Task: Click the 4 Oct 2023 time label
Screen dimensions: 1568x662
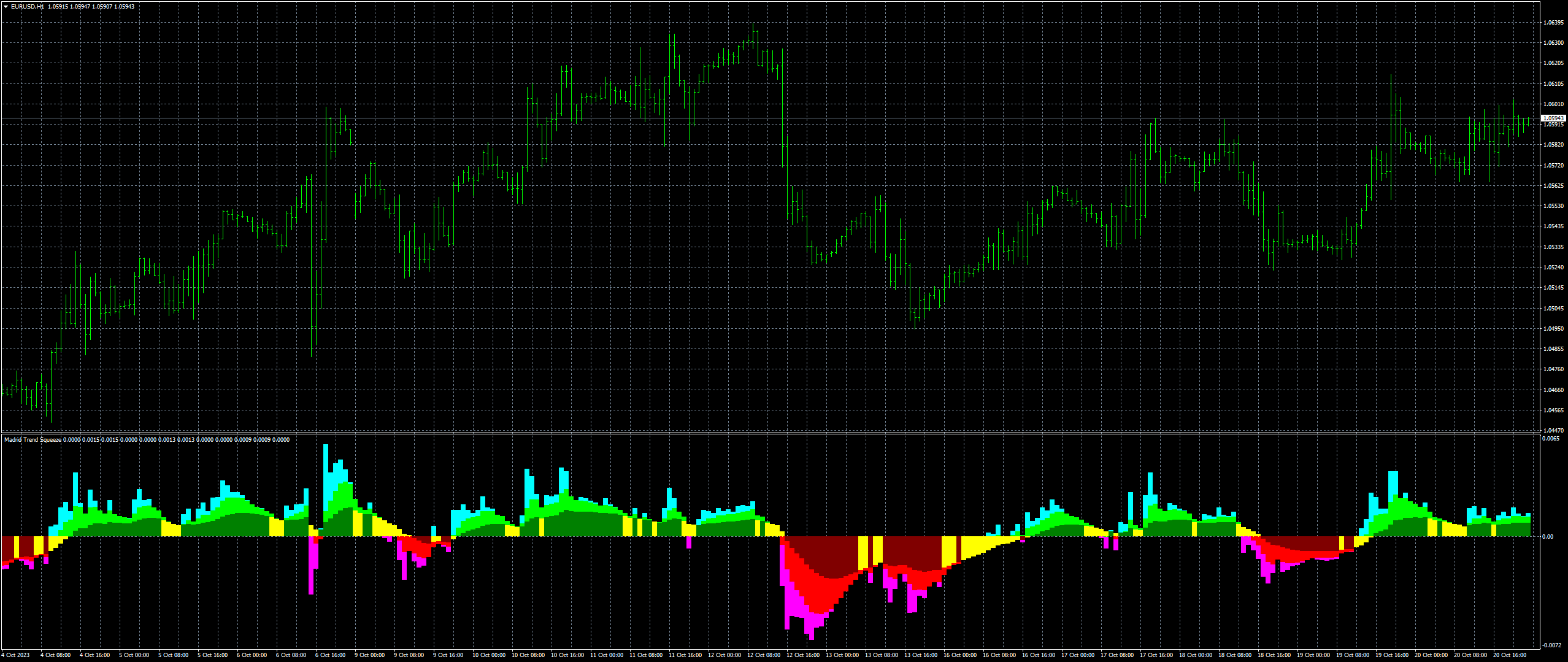Action: pos(15,655)
